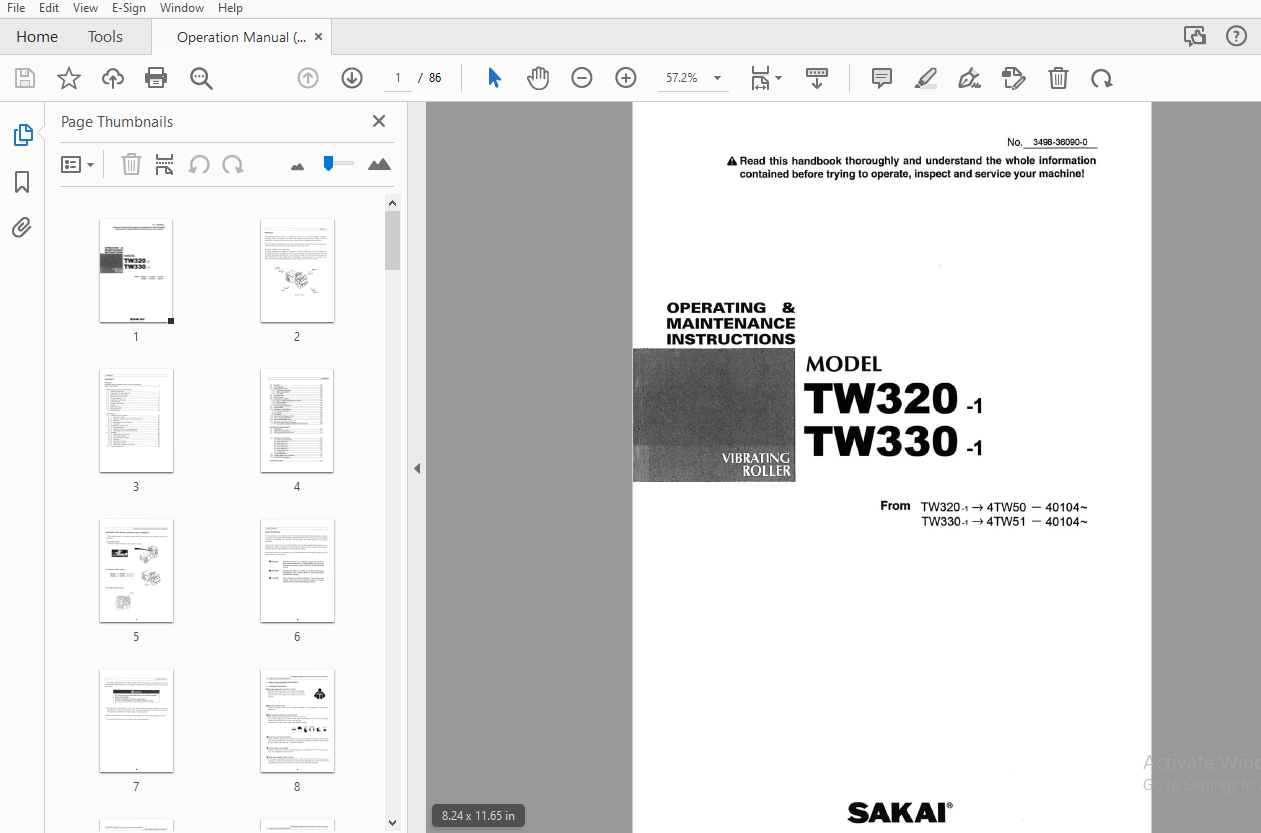
Task: Rotate thumbnails clockwise
Action: (x=233, y=164)
